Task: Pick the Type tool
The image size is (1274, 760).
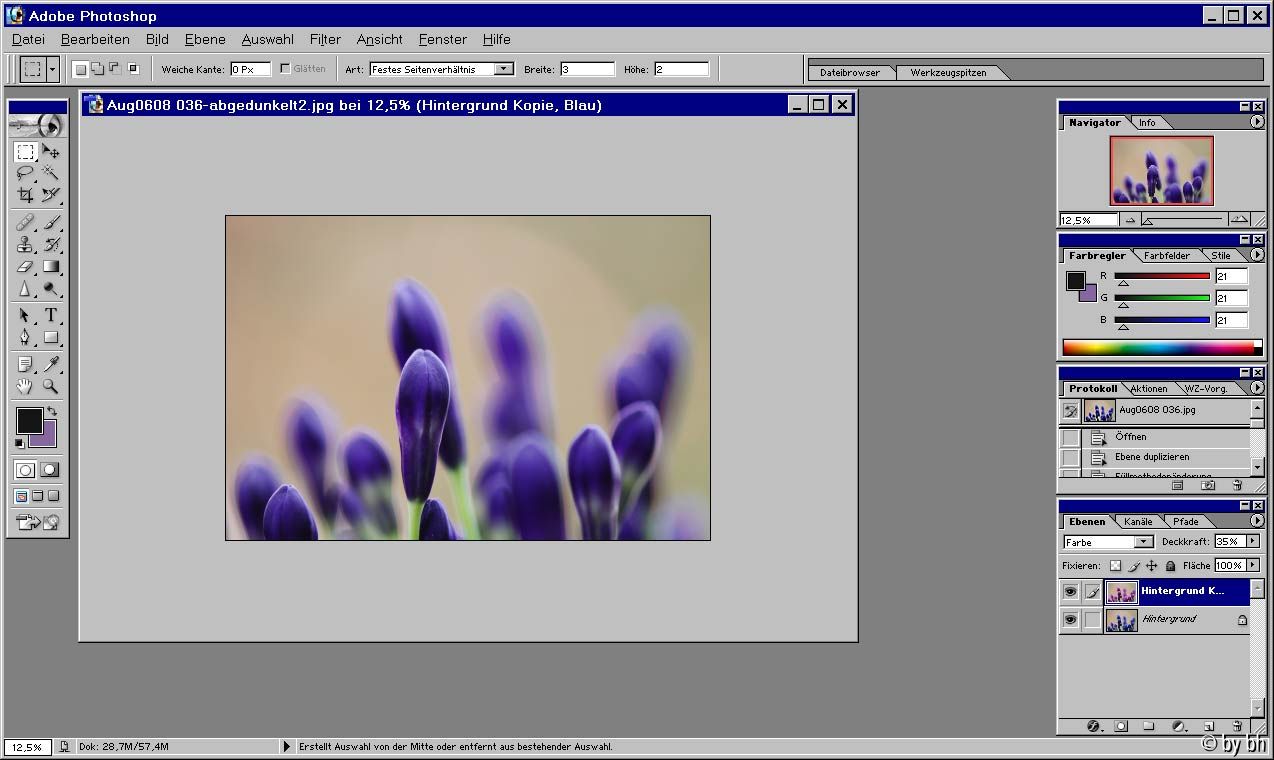Action: tap(50, 315)
